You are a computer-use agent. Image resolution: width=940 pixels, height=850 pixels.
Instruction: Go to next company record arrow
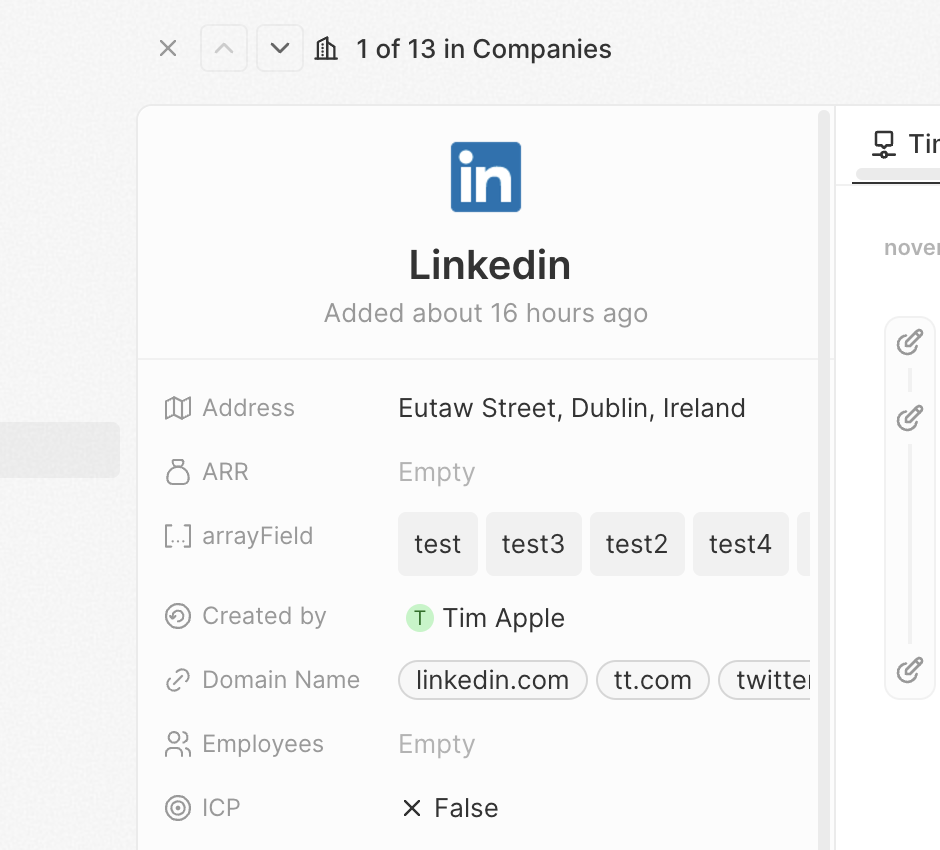tap(280, 48)
